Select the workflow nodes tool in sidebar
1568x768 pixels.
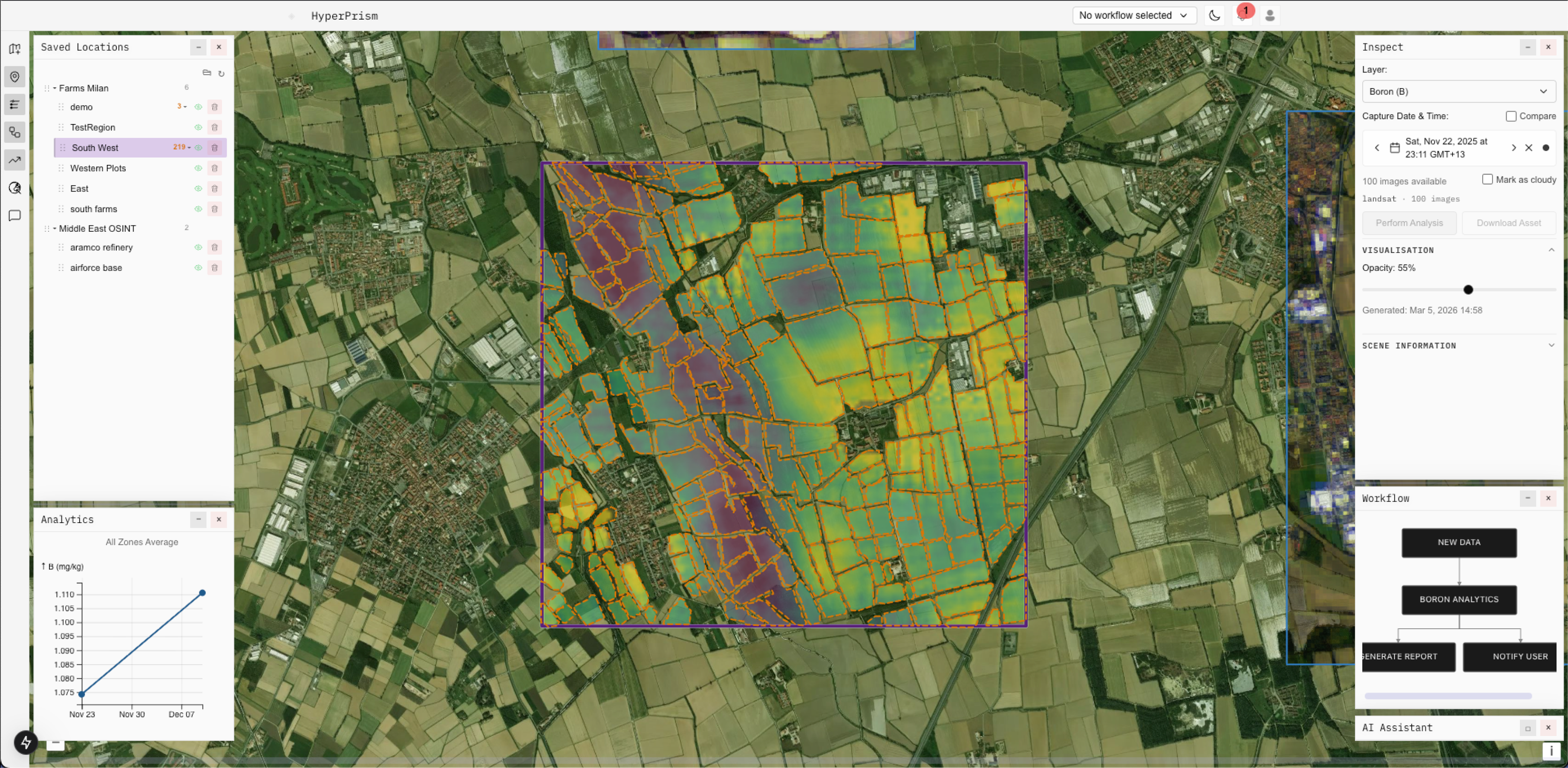14,132
